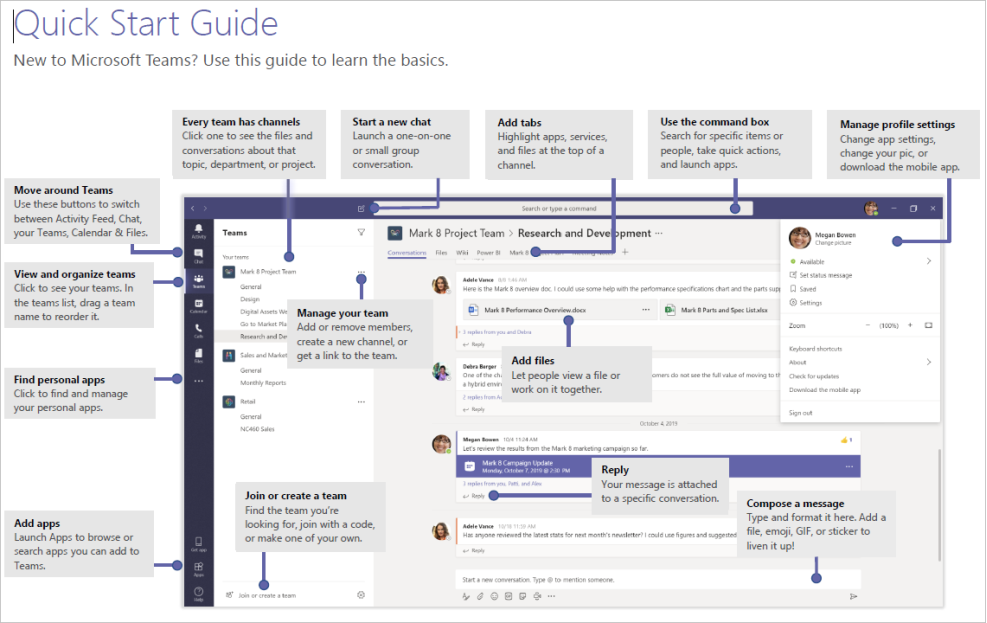Expand the Available status submenu

[928, 261]
